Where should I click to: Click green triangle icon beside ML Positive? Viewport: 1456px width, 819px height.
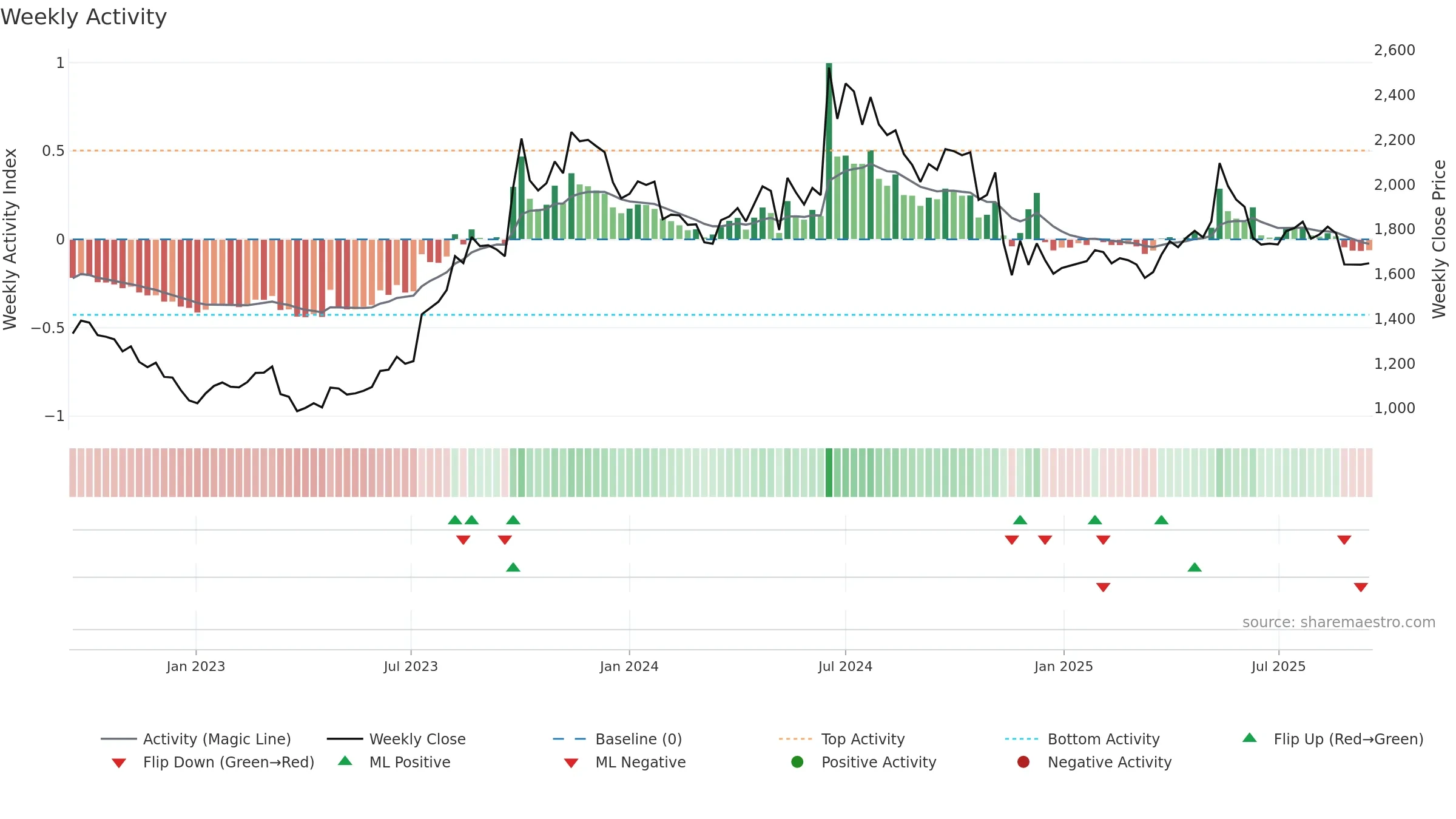[345, 761]
